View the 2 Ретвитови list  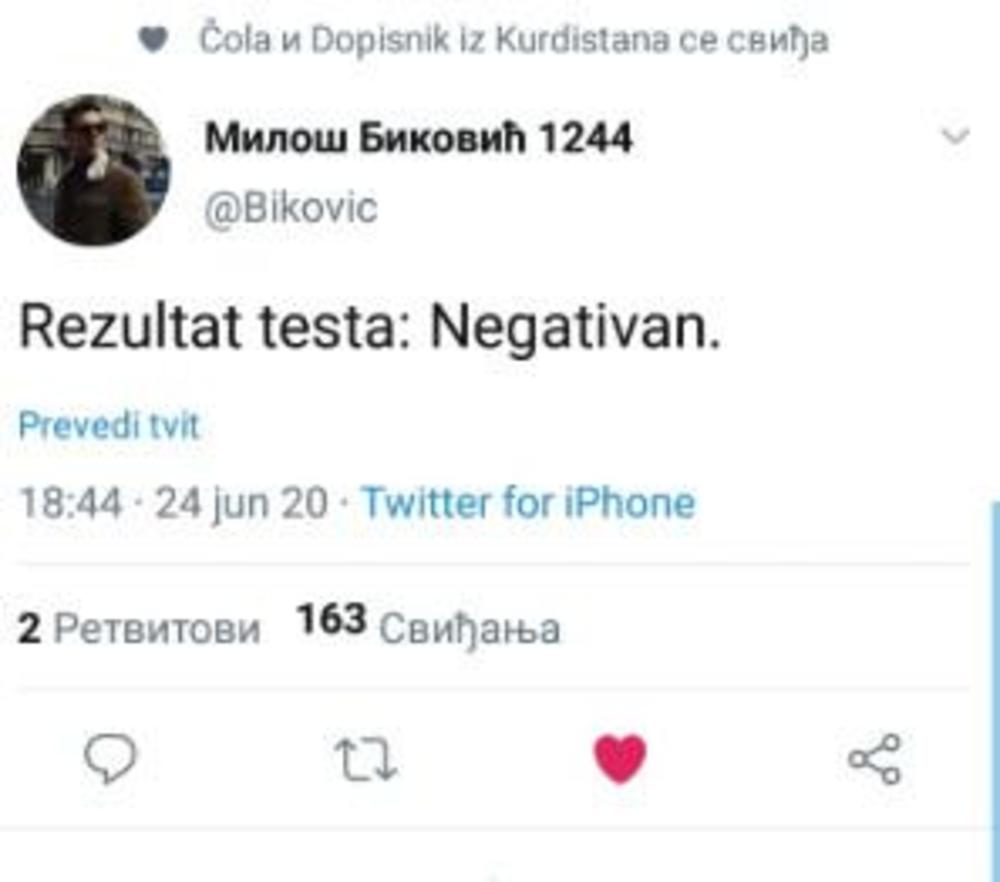[139, 629]
